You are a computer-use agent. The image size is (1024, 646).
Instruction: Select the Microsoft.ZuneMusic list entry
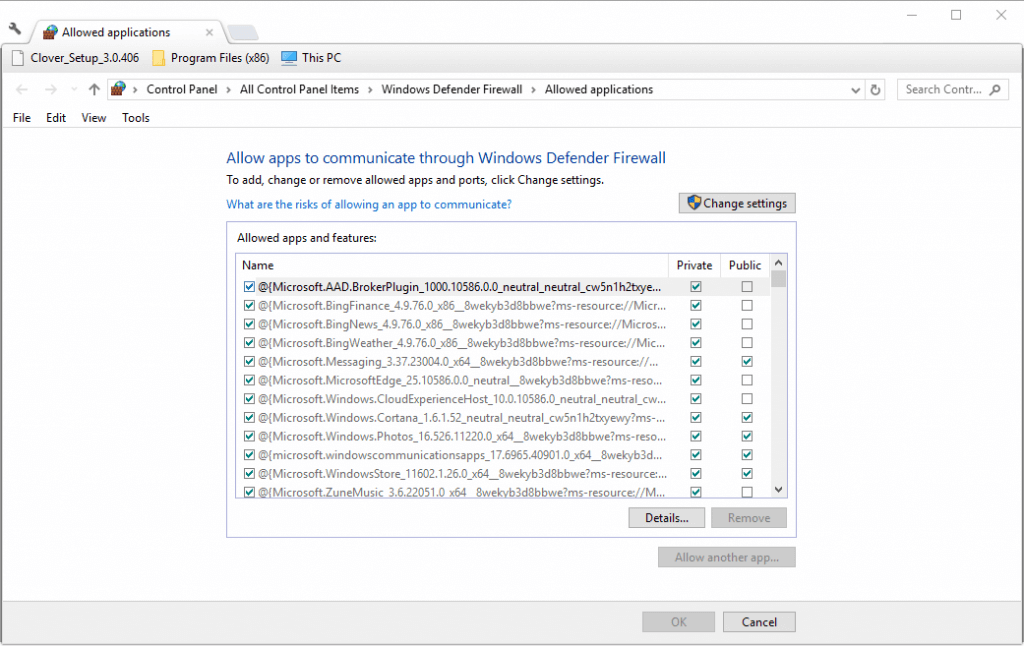point(503,492)
